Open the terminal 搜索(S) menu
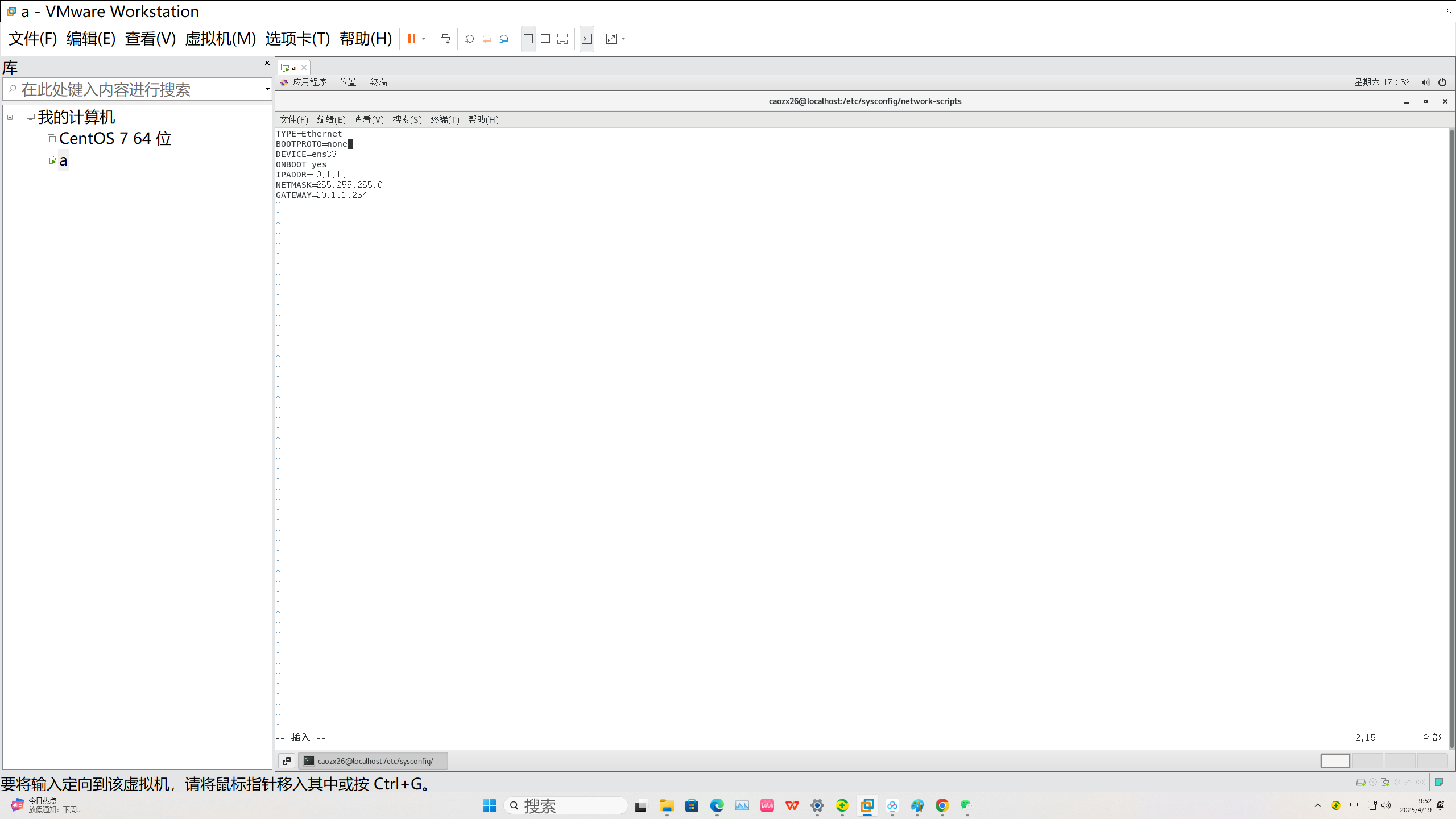1456x819 pixels. (x=407, y=119)
